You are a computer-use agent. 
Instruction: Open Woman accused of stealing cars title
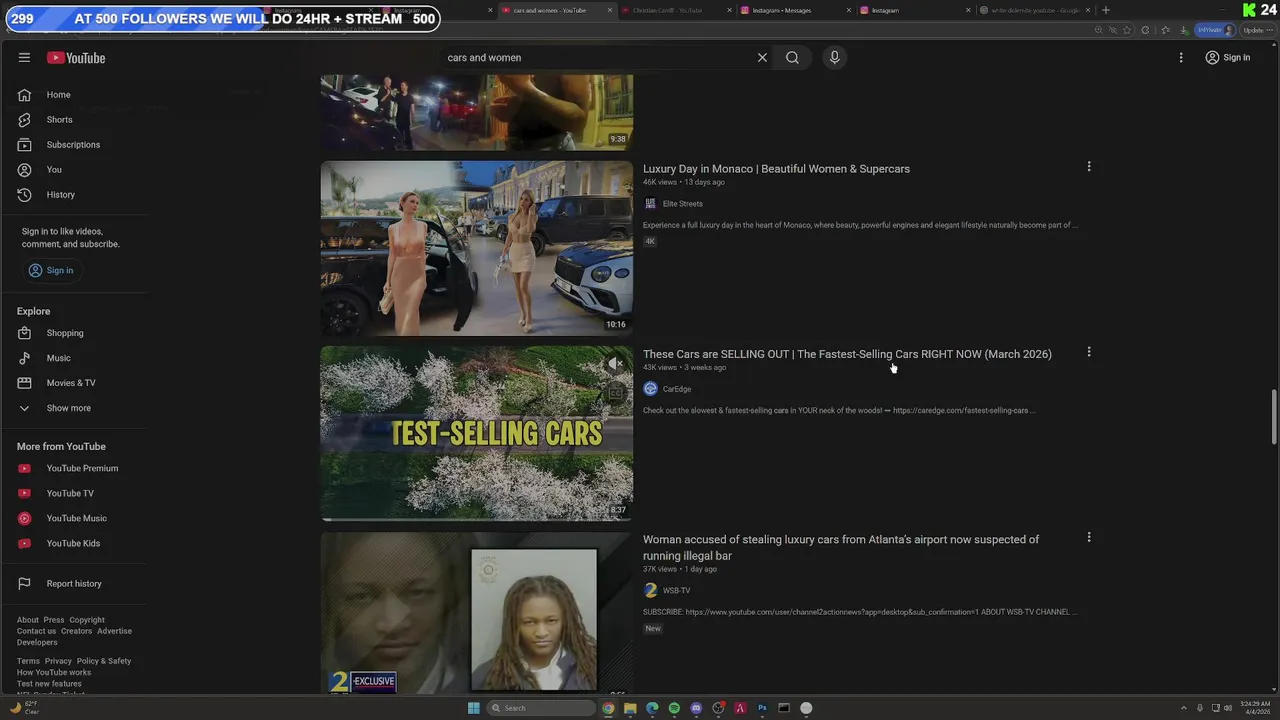pos(841,547)
